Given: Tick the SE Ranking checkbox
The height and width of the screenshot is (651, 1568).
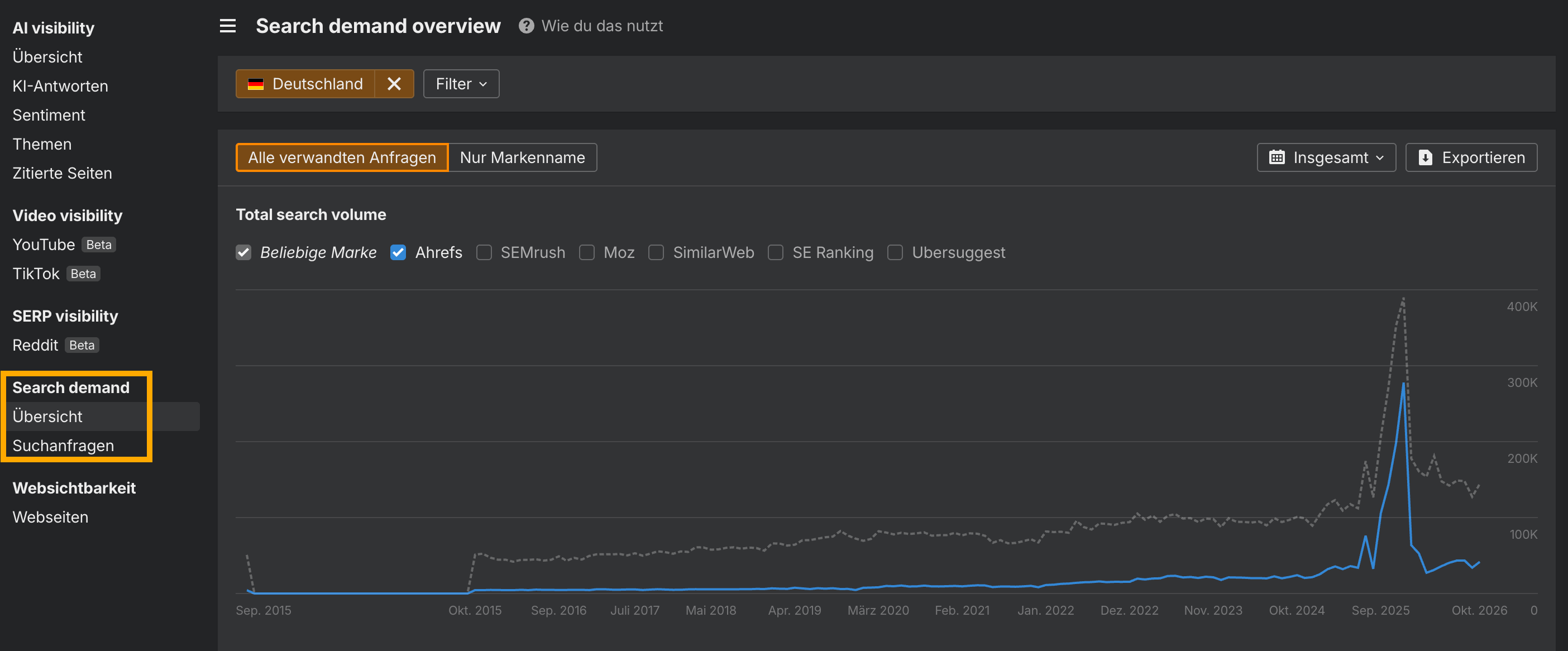Looking at the screenshot, I should [776, 252].
